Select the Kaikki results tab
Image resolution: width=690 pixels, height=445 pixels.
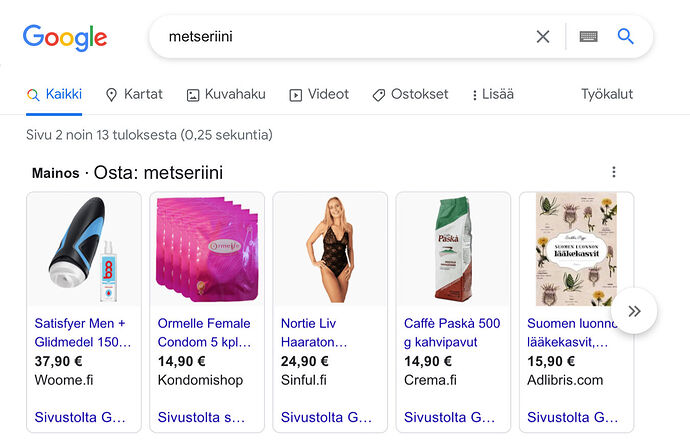click(55, 94)
